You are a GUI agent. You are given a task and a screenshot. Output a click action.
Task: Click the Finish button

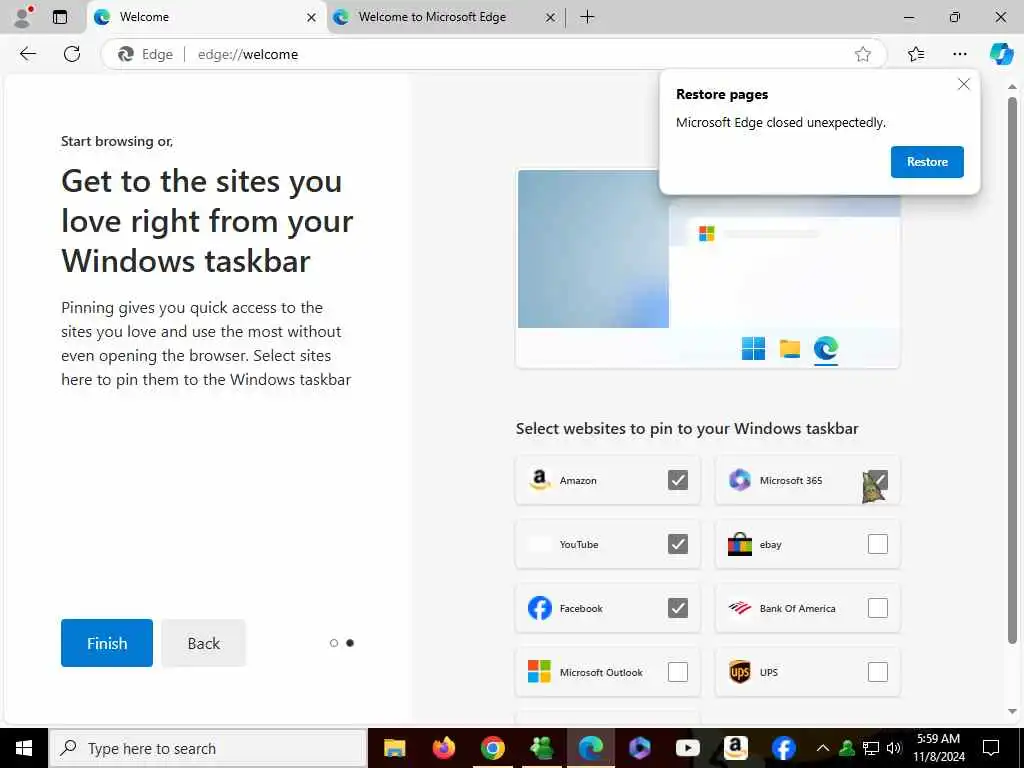(x=107, y=643)
